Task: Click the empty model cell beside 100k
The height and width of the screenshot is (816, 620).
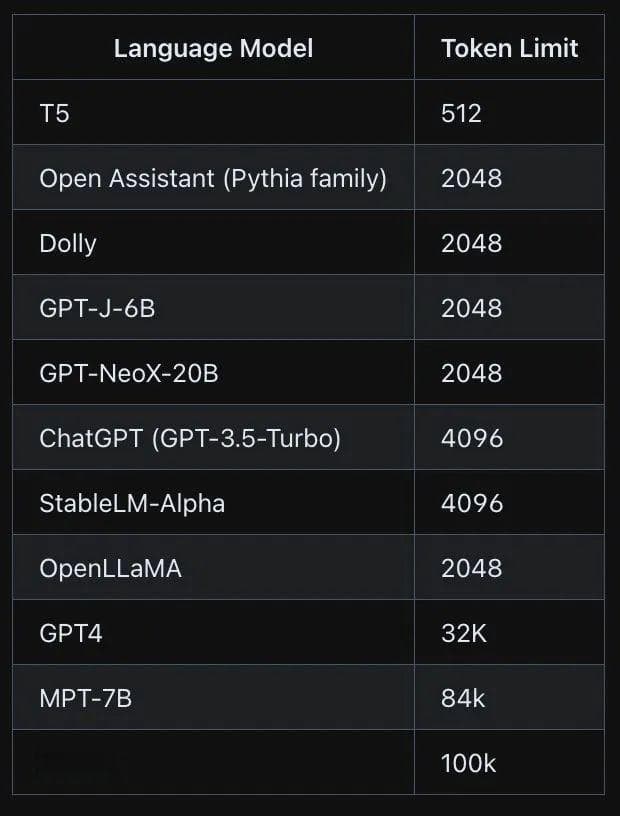Action: pyautogui.click(x=213, y=762)
